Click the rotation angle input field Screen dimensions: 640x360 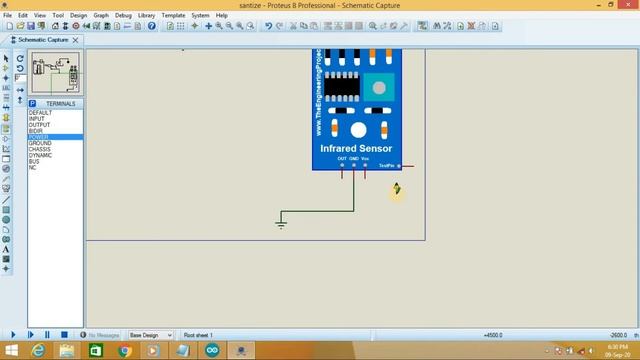[x=20, y=78]
